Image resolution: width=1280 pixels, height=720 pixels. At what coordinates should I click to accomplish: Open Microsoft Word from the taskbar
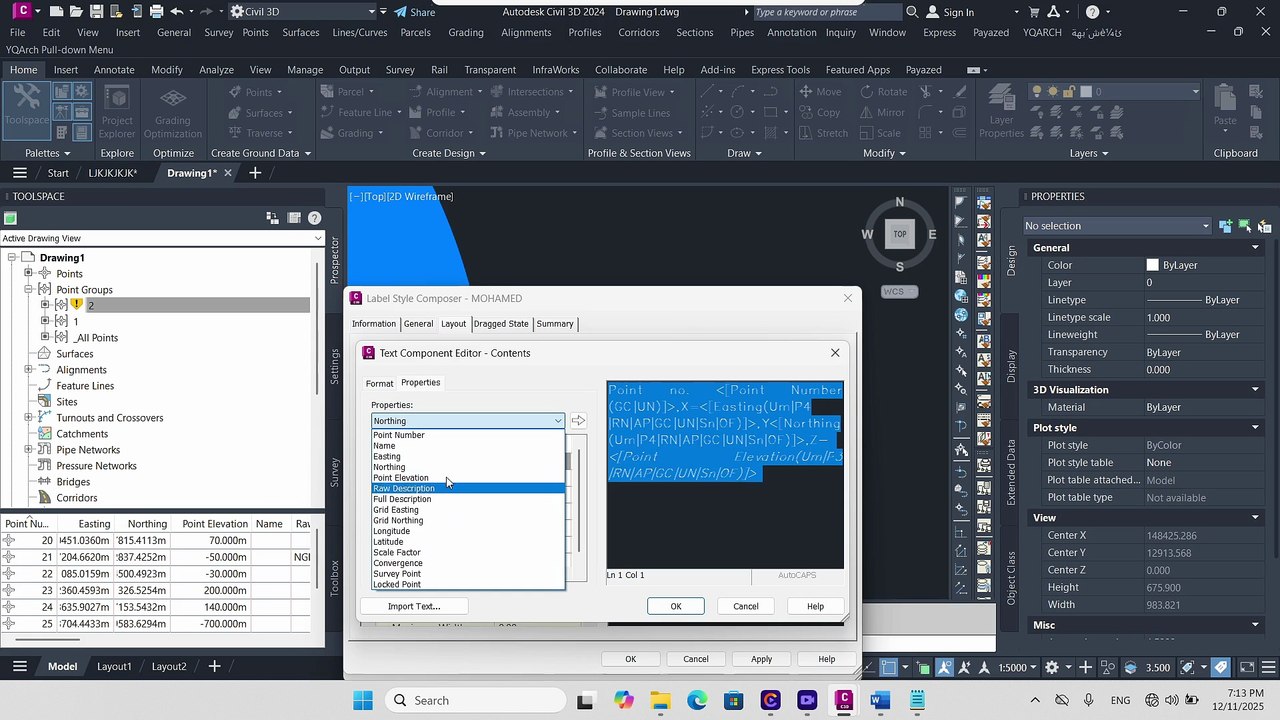[880, 700]
